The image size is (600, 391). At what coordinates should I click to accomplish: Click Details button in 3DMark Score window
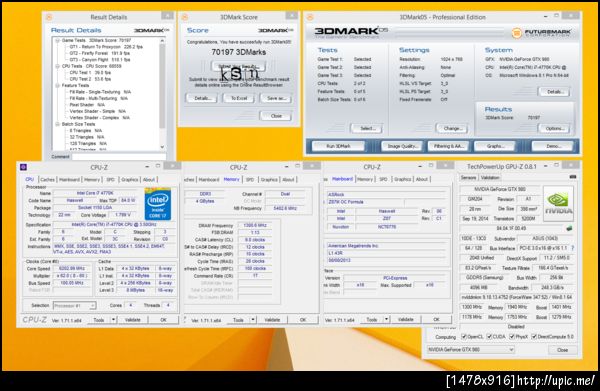click(202, 98)
